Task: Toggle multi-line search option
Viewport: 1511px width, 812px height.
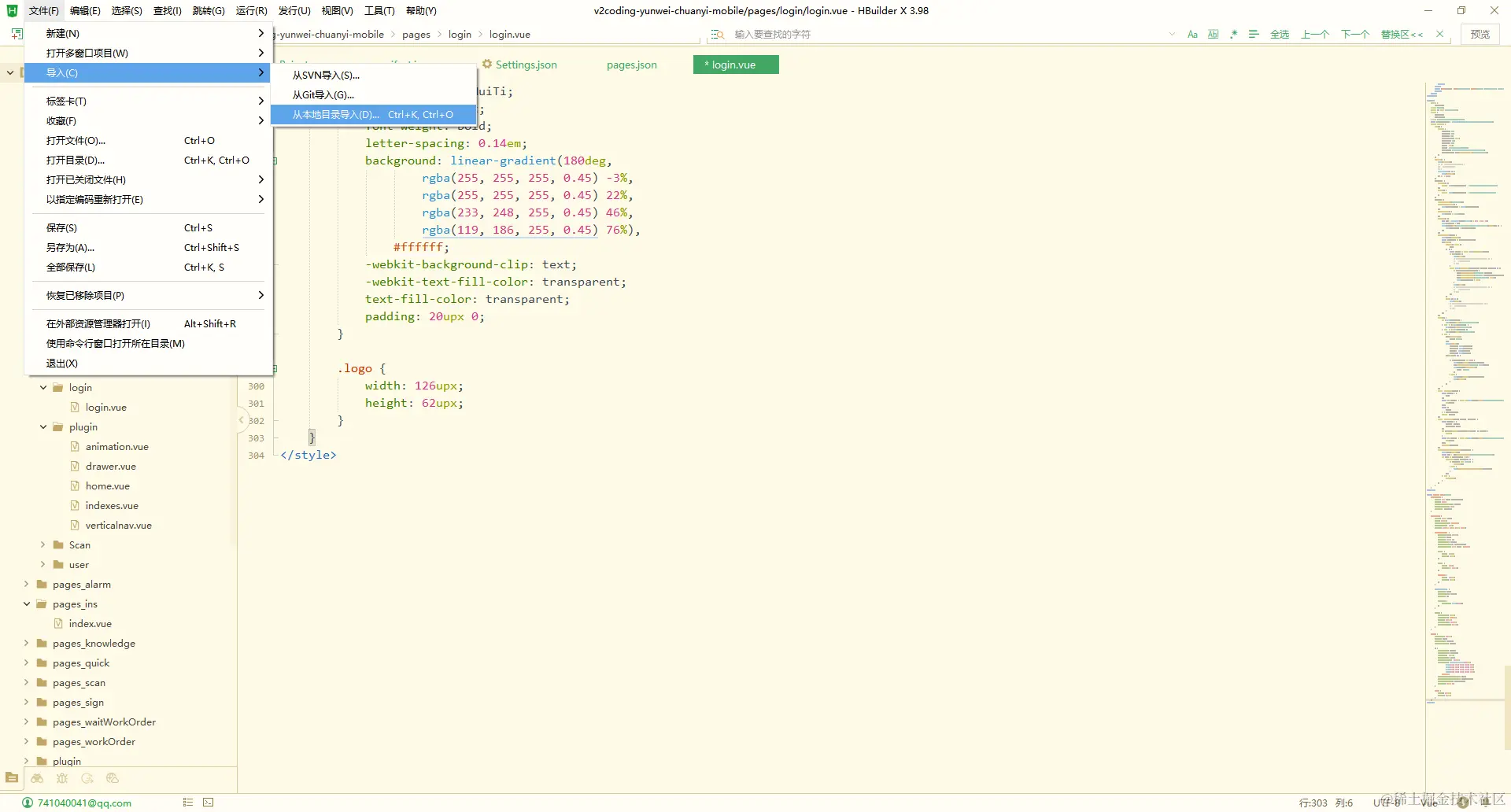Action: (1254, 35)
